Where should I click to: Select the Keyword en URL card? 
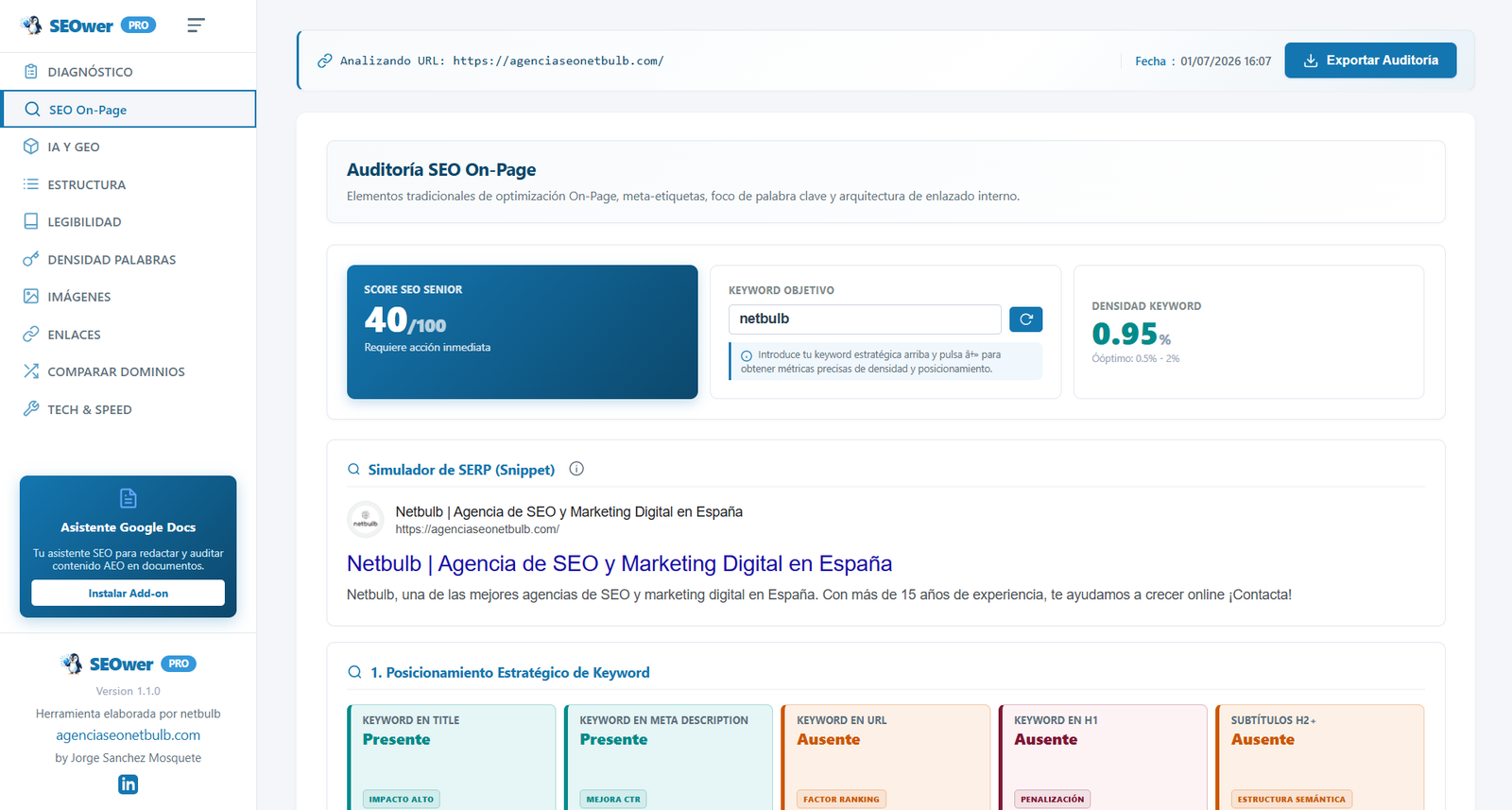click(x=885, y=757)
